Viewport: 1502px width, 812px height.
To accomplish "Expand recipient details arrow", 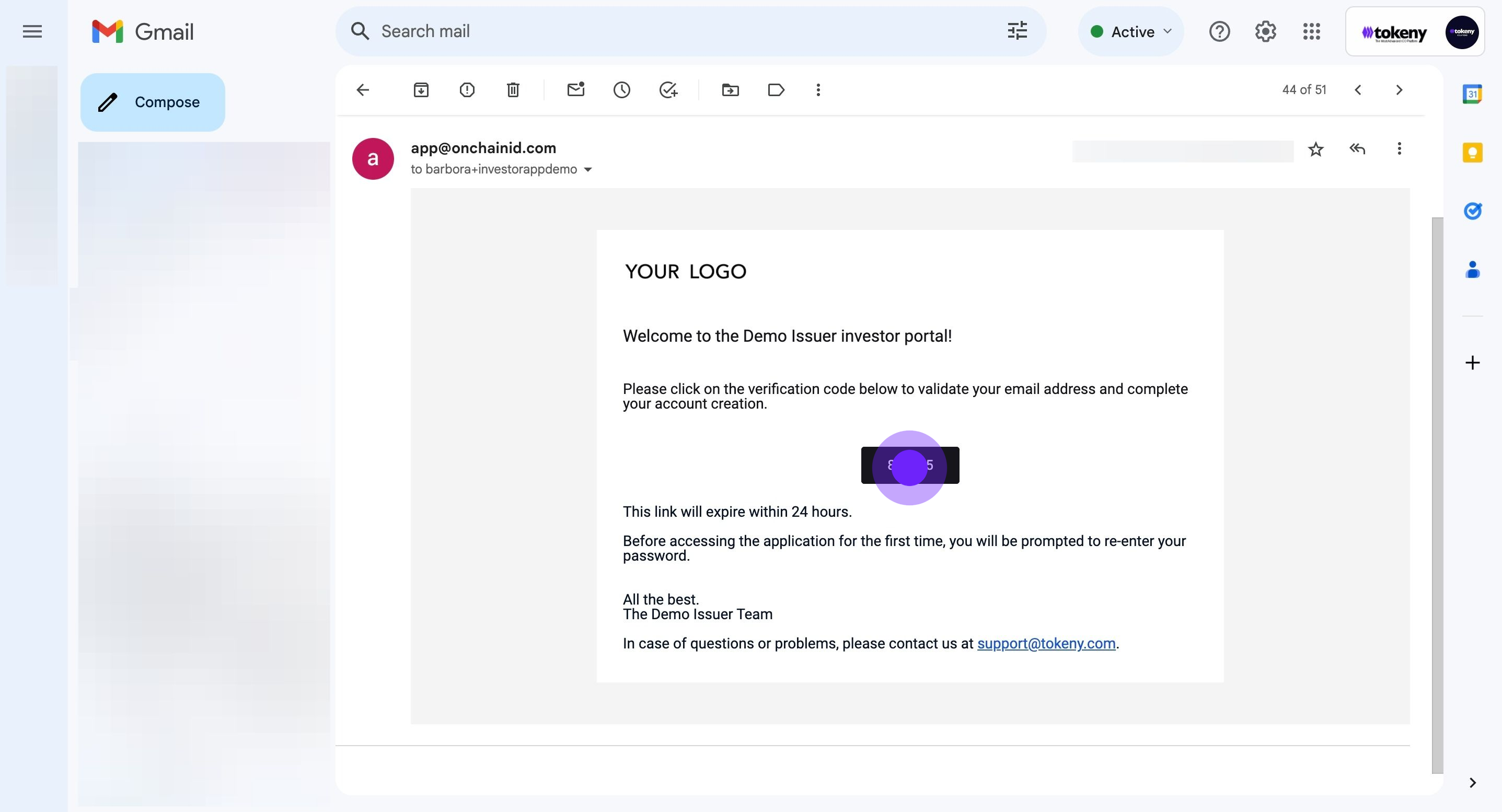I will click(x=588, y=170).
